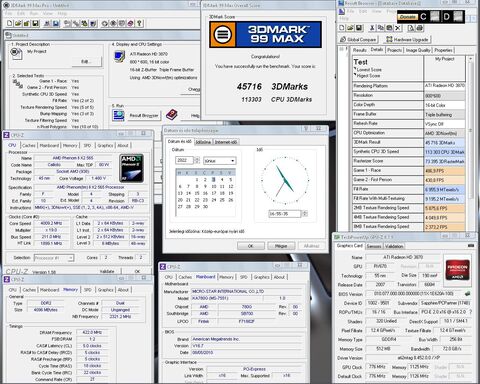480x384 pixels.
Task: Click the Print icon in Result Browser toolbar
Action: point(420,28)
